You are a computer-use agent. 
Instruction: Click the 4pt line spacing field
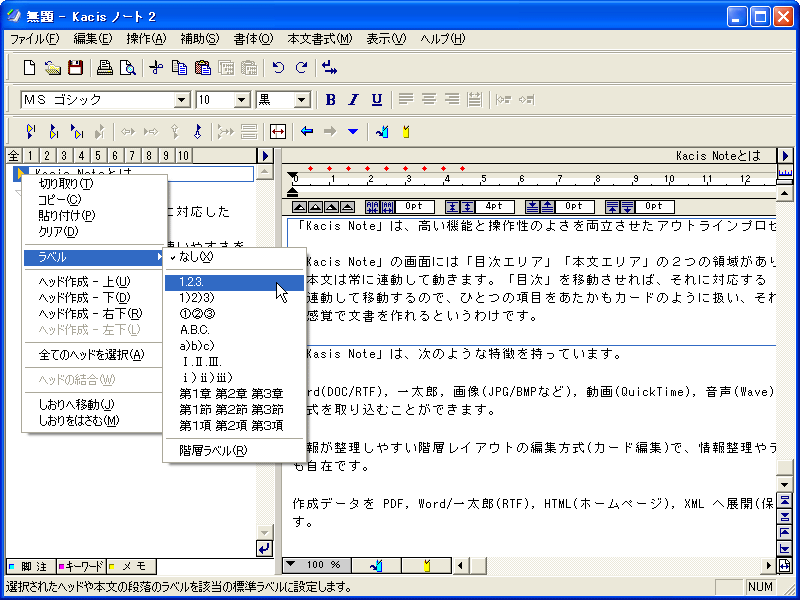tap(494, 207)
